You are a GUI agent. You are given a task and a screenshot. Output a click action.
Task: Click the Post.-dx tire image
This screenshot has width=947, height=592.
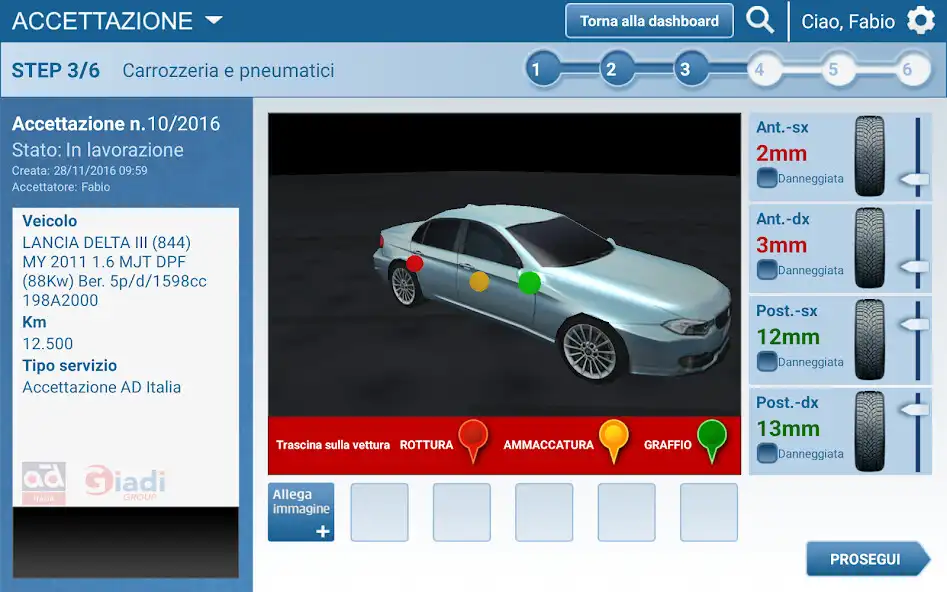point(869,431)
